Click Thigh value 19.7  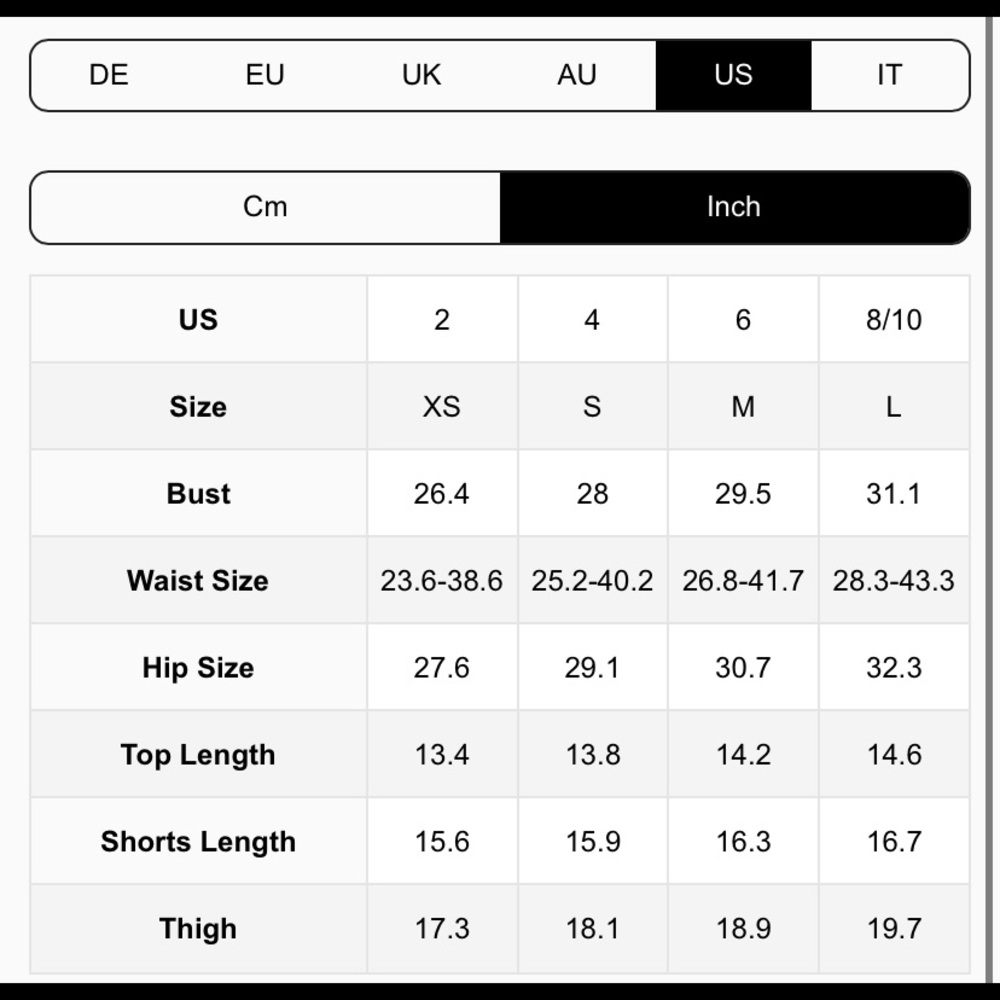tap(894, 929)
